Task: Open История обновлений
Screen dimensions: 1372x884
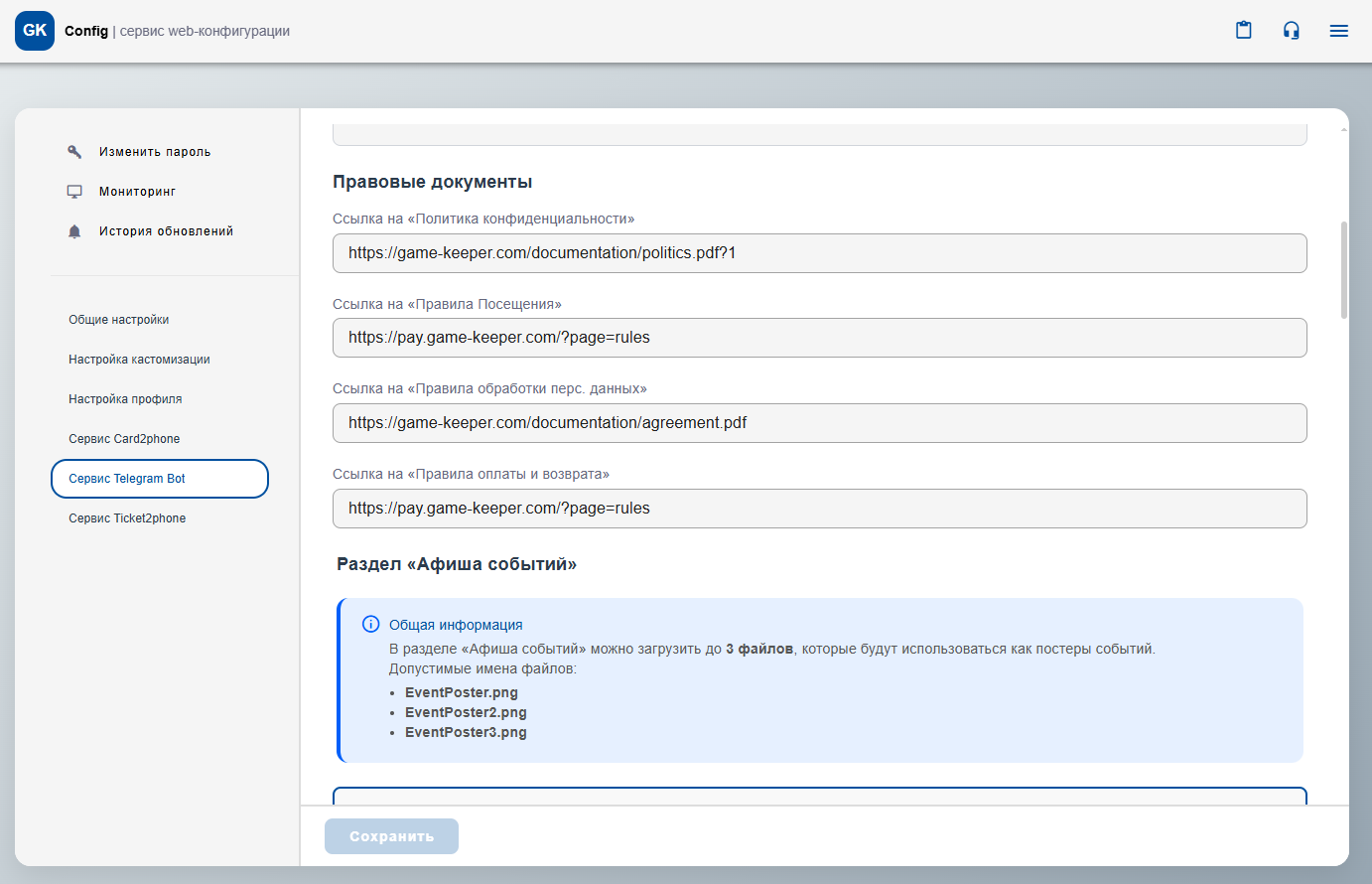Action: 166,231
